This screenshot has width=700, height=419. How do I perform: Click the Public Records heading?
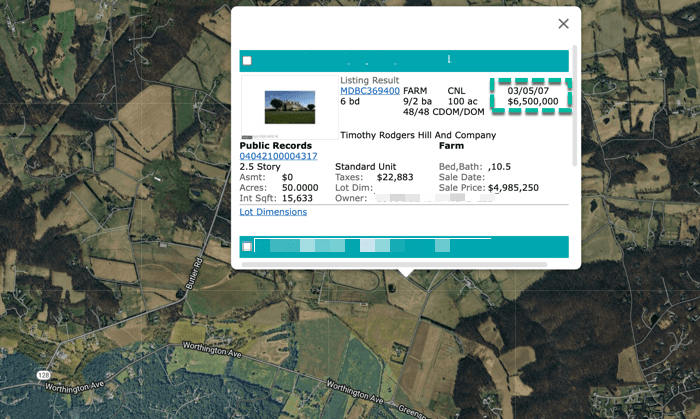276,145
